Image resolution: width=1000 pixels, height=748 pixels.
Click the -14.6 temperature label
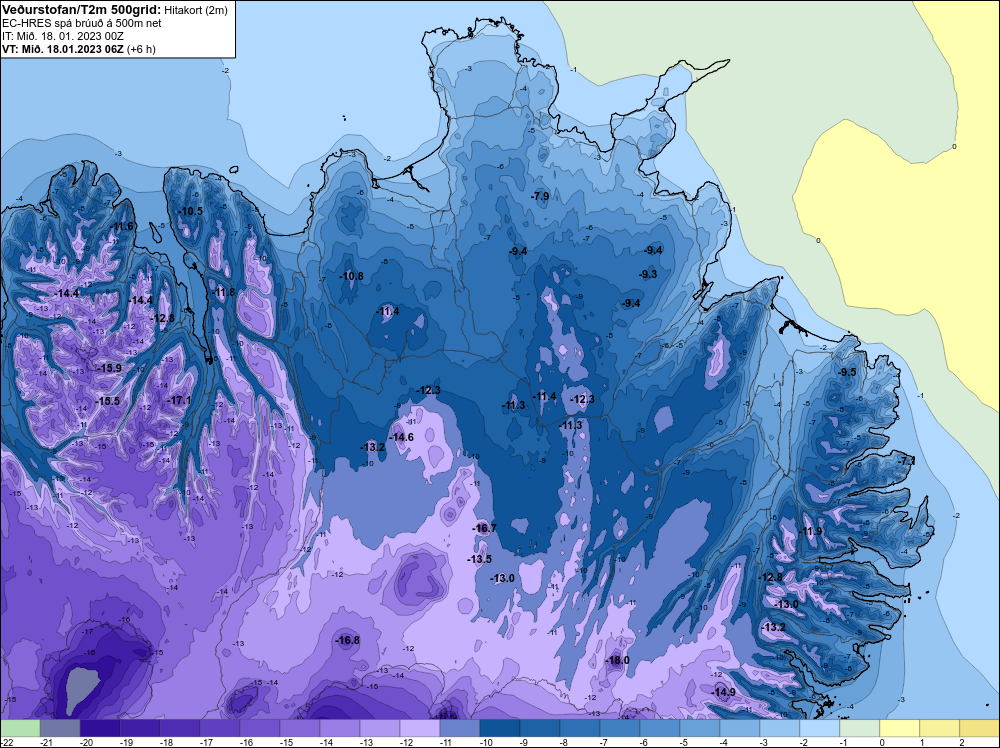[401, 437]
